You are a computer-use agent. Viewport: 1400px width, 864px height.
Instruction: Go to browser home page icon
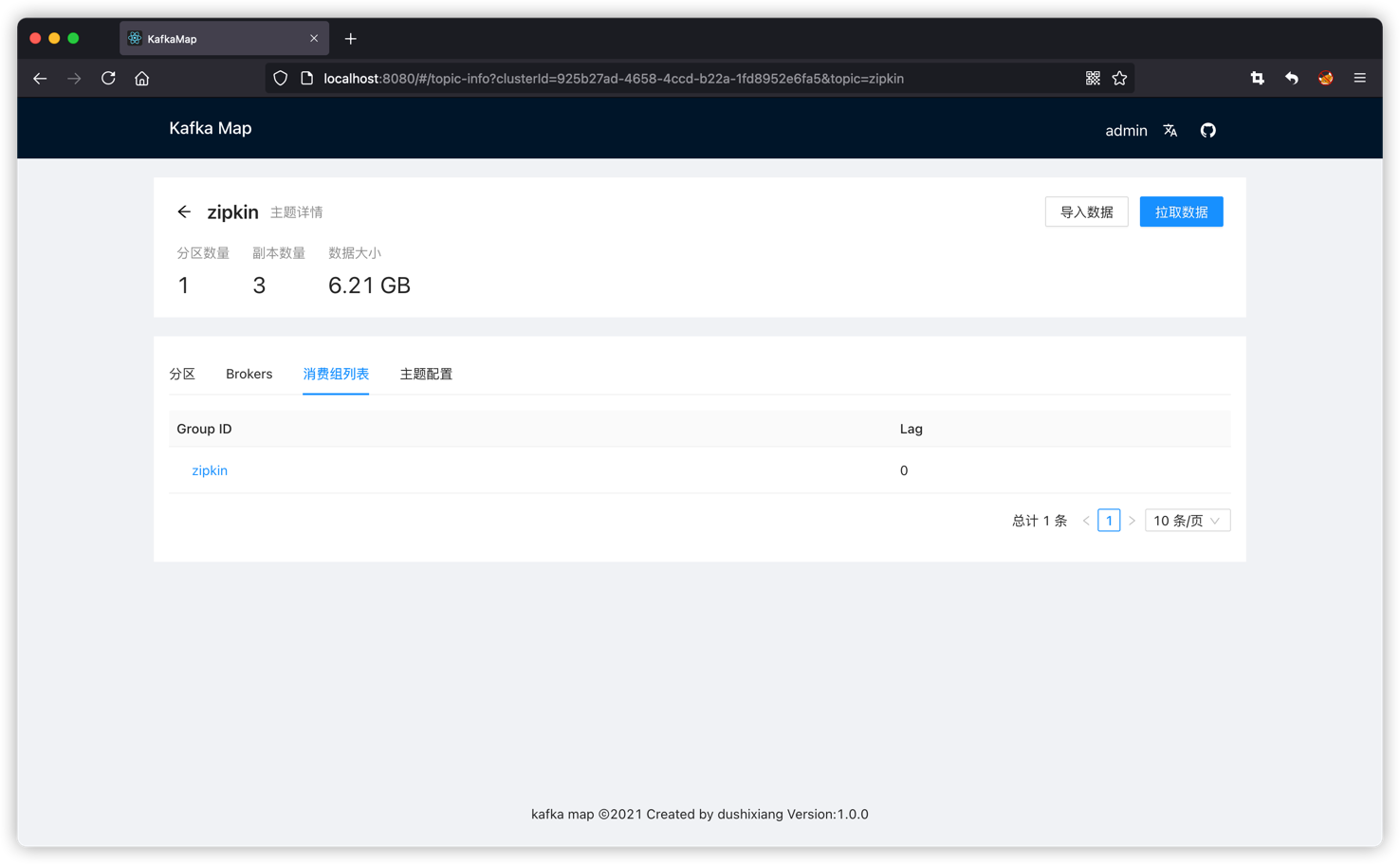pyautogui.click(x=142, y=79)
